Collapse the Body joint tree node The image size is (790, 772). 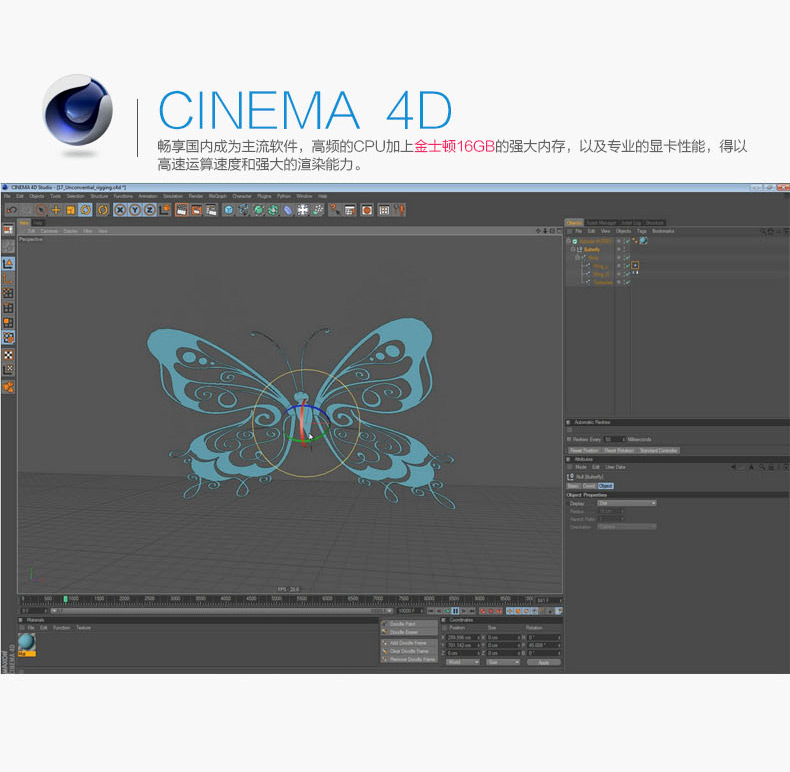577,258
